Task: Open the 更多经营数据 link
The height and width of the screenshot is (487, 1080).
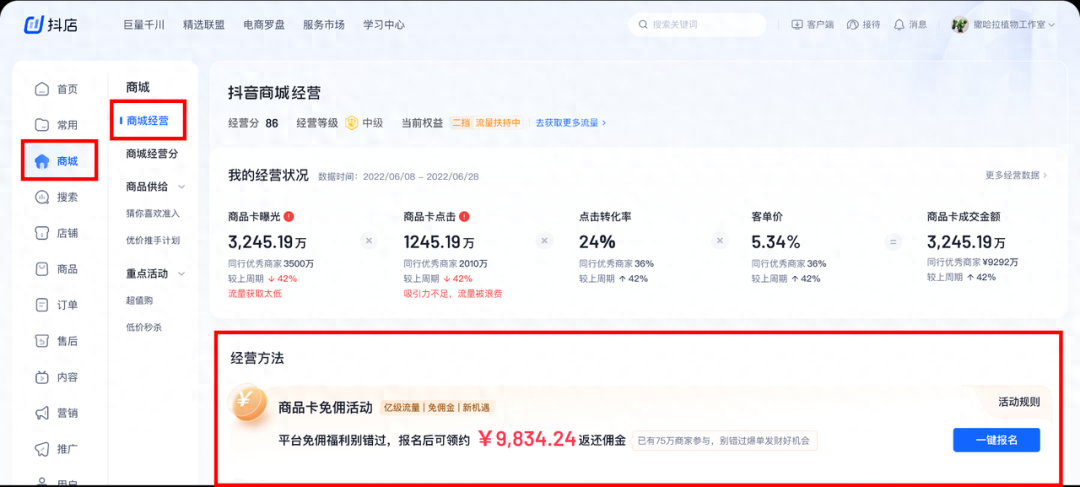Action: pyautogui.click(x=1016, y=175)
